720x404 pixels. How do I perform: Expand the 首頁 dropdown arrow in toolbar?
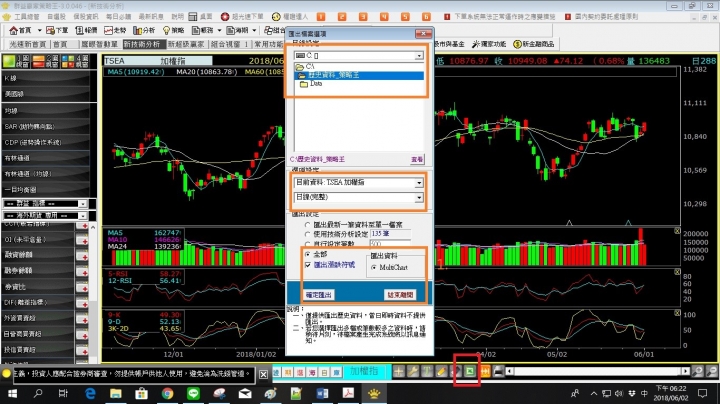[x=39, y=30]
